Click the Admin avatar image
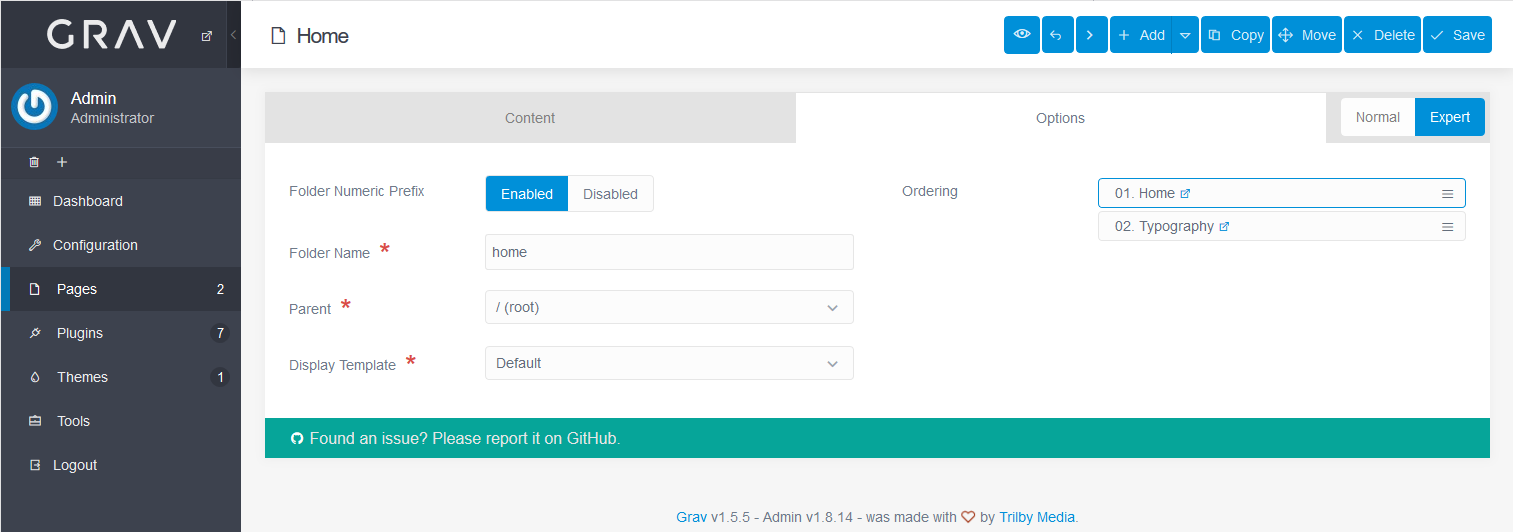The image size is (1513, 532). tap(34, 107)
